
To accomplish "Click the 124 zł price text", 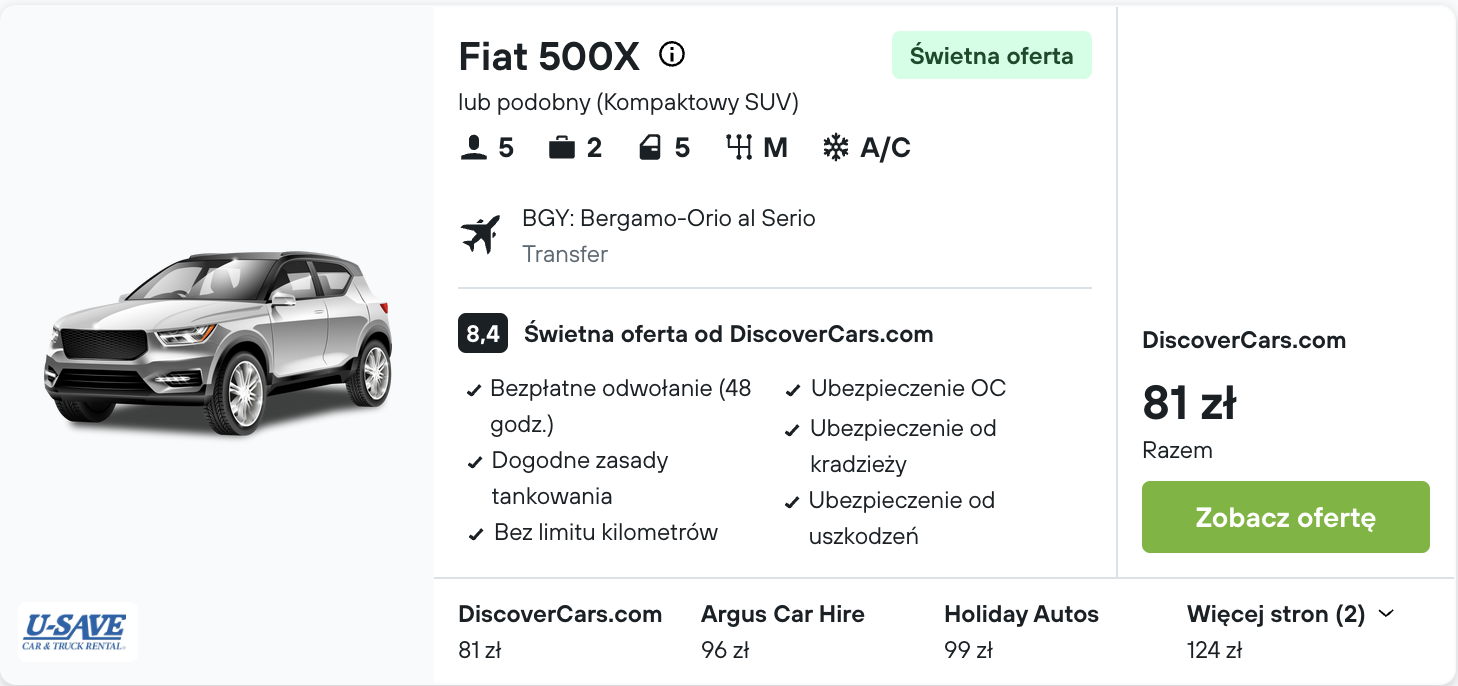I will (1214, 650).
